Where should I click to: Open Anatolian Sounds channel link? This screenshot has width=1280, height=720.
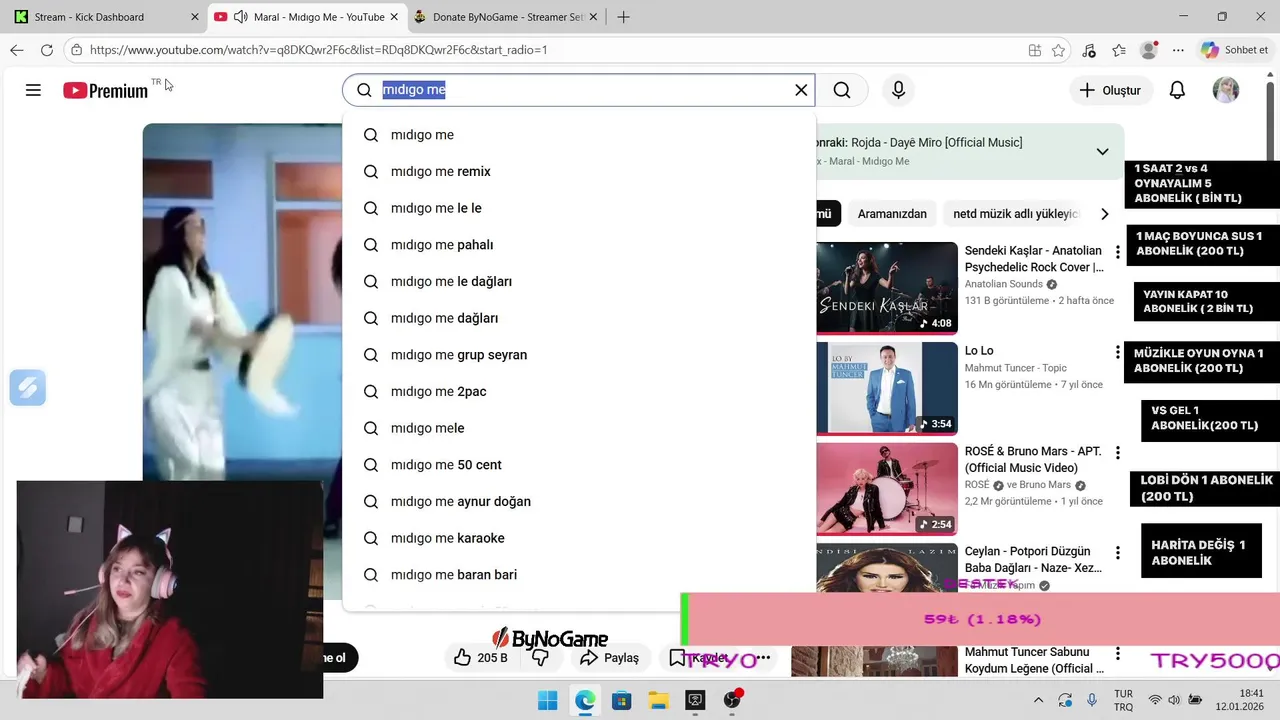[1004, 284]
